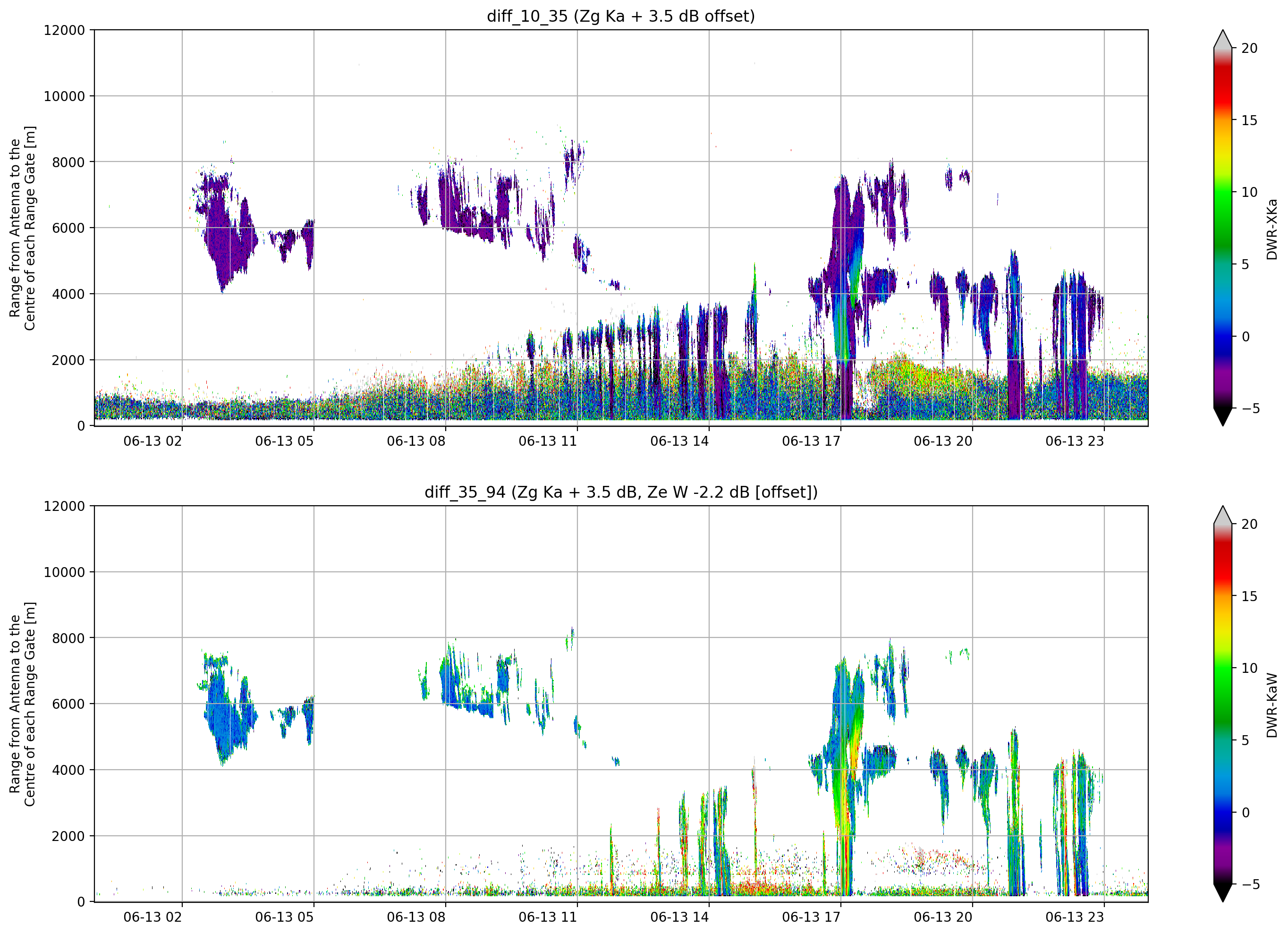The image size is (1288, 934).
Task: Click the 06-13 11 label on top plot
Action: click(x=548, y=442)
